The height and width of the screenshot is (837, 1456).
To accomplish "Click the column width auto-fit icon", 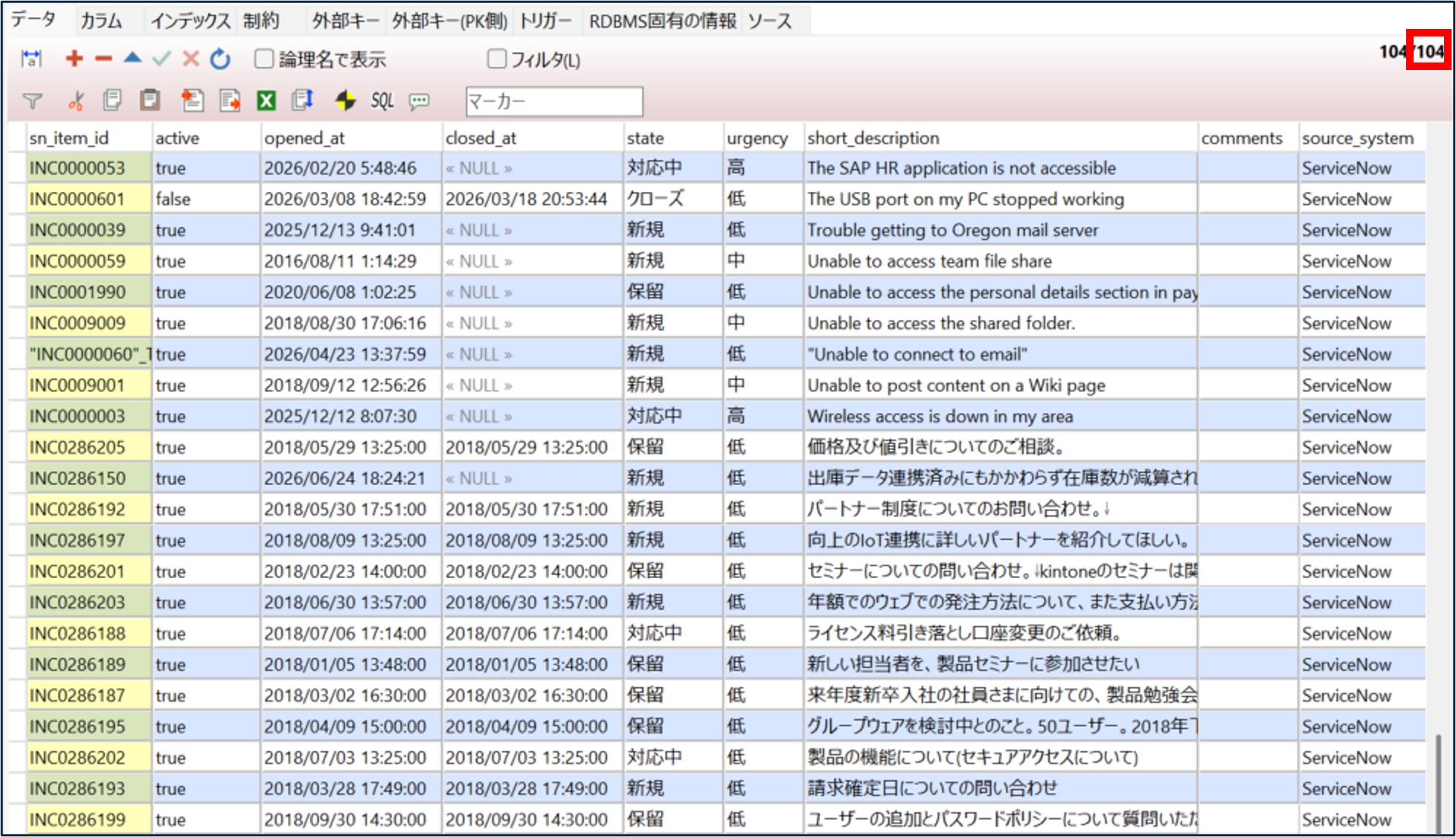I will [31, 59].
